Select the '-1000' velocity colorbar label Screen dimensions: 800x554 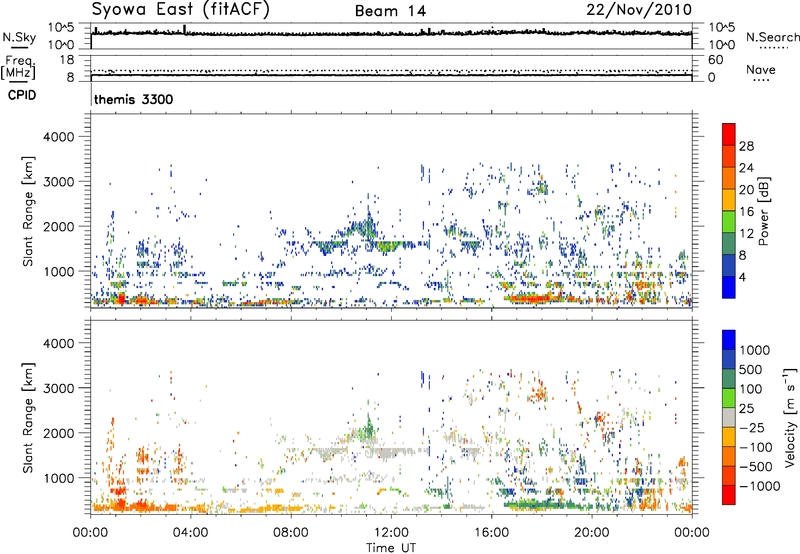(x=760, y=486)
